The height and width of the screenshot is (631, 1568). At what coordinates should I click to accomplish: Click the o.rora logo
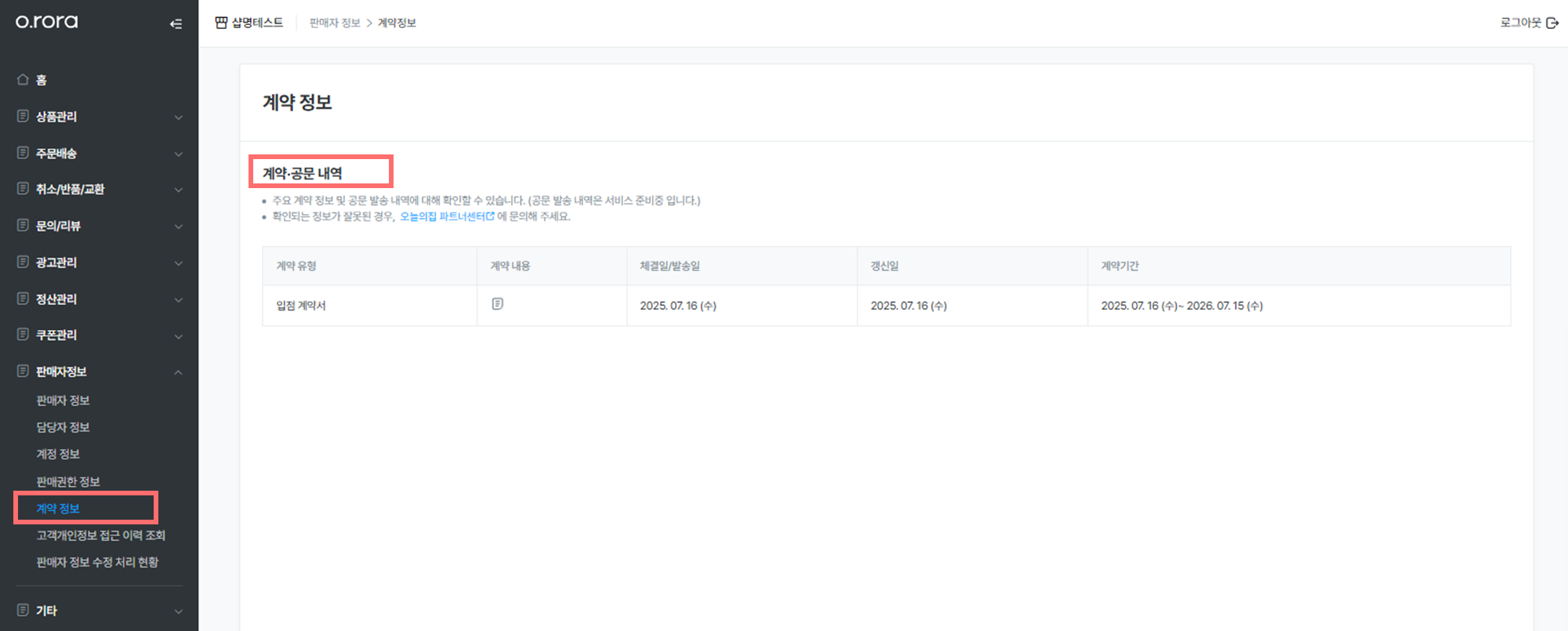coord(46,22)
